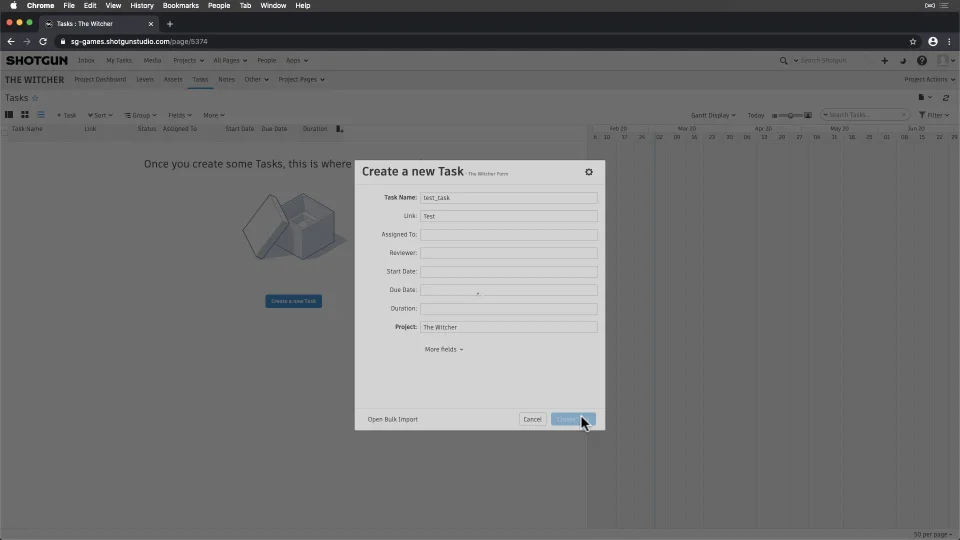Viewport: 960px width, 540px height.
Task: Favorite the Tasks page with star
Action: click(35, 98)
